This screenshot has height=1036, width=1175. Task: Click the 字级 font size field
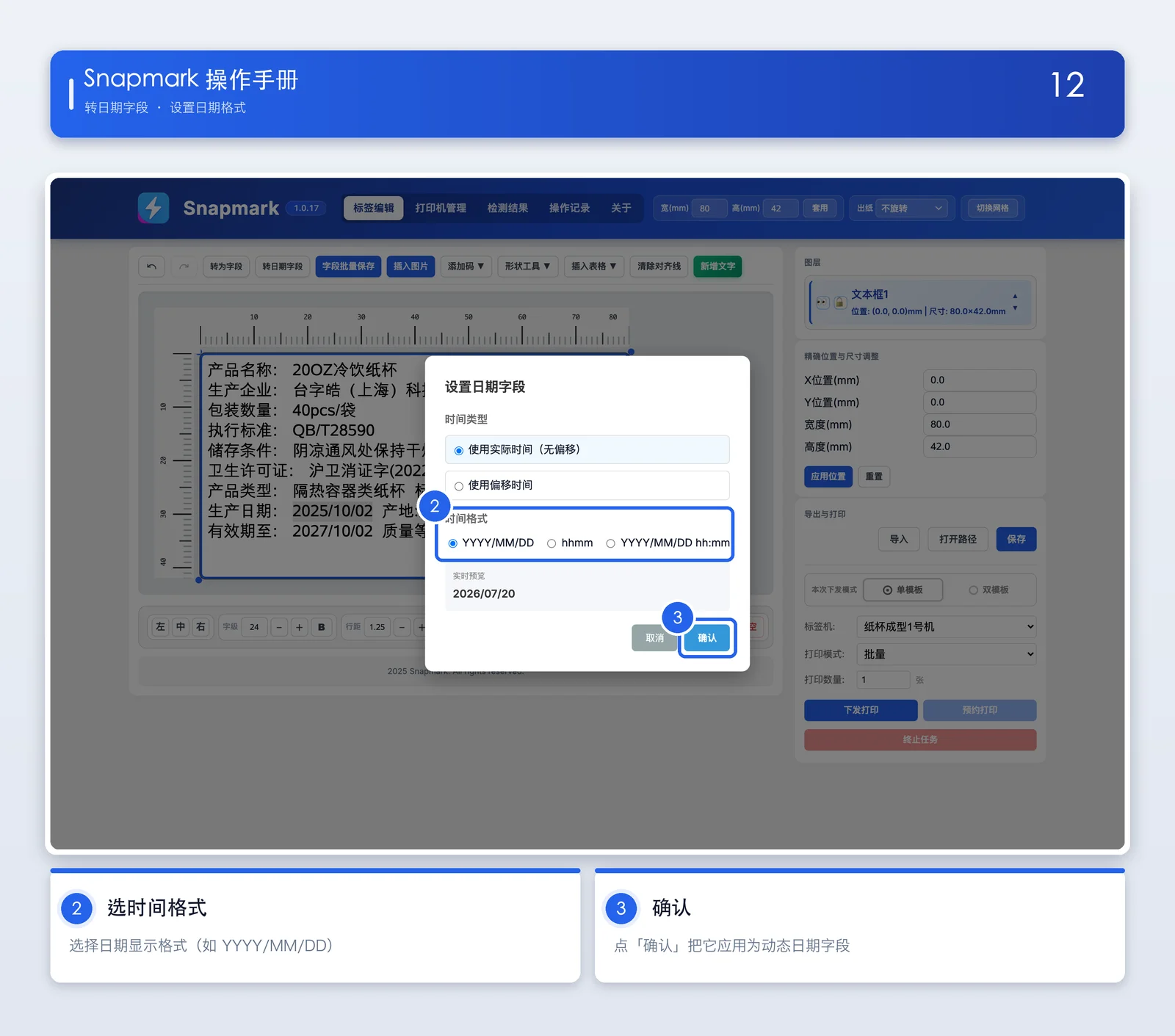(254, 627)
